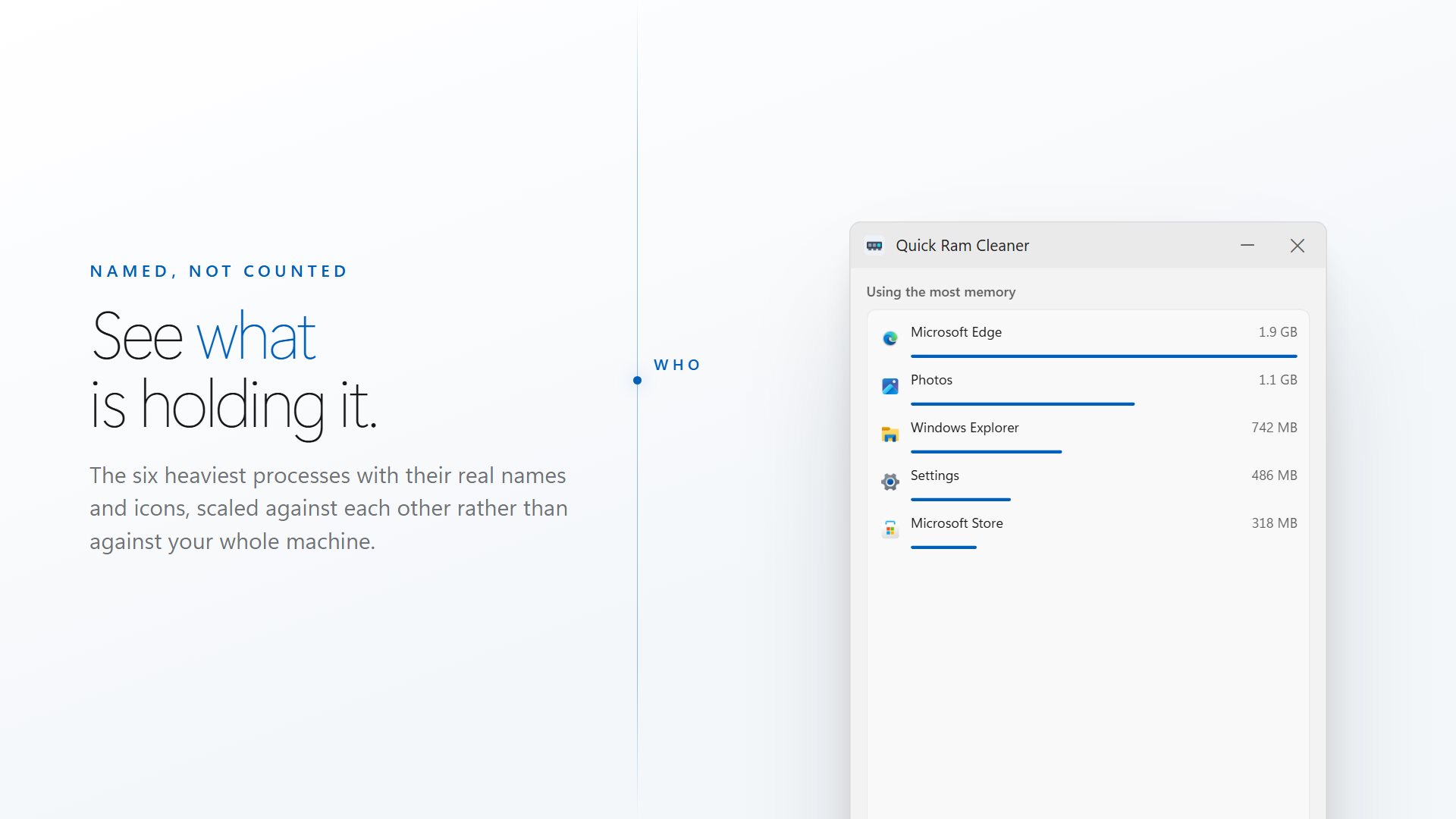Click the Settings gear icon
This screenshot has width=1456, height=819.
coord(890,482)
